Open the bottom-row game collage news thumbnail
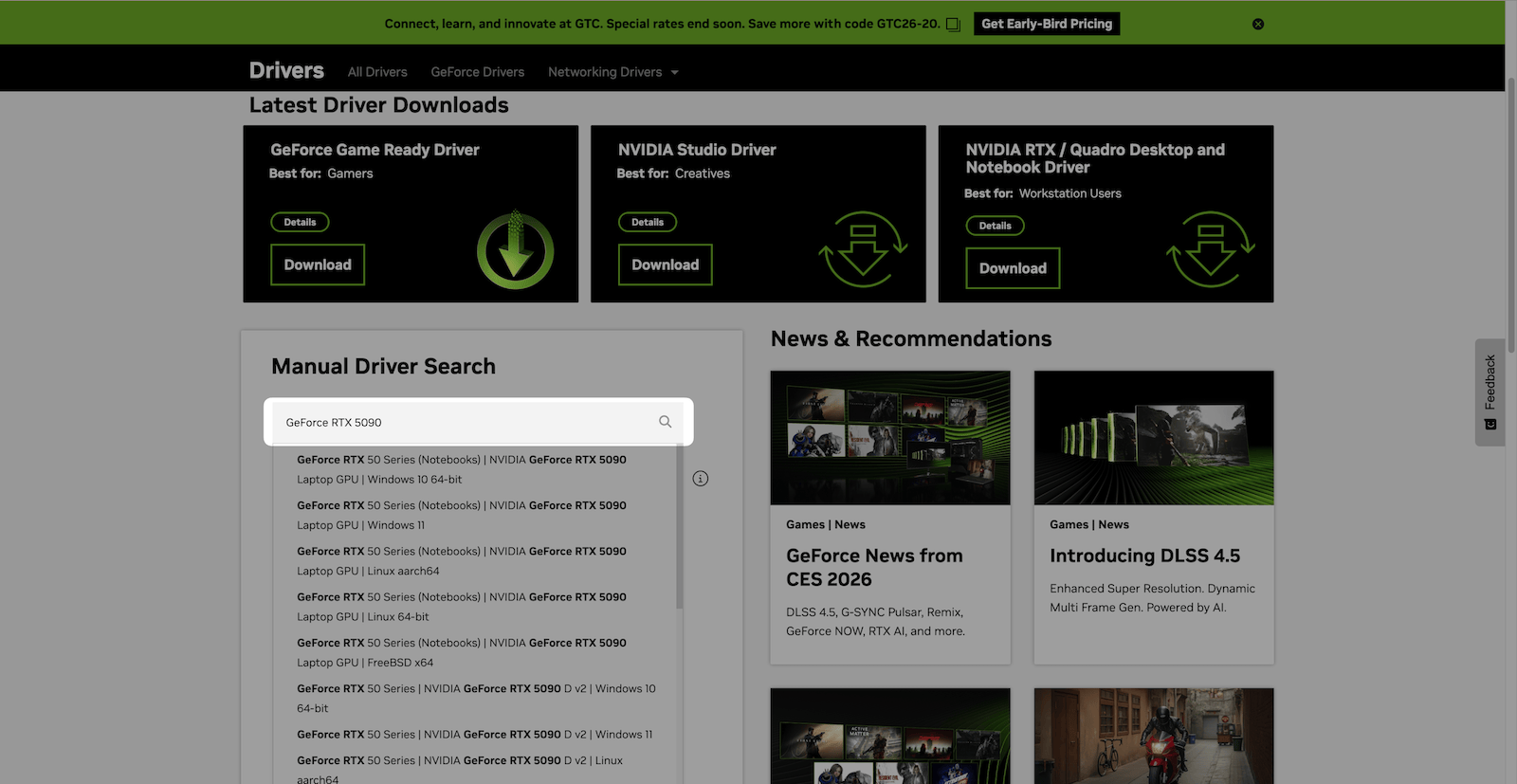The height and width of the screenshot is (784, 1517). tap(890, 737)
